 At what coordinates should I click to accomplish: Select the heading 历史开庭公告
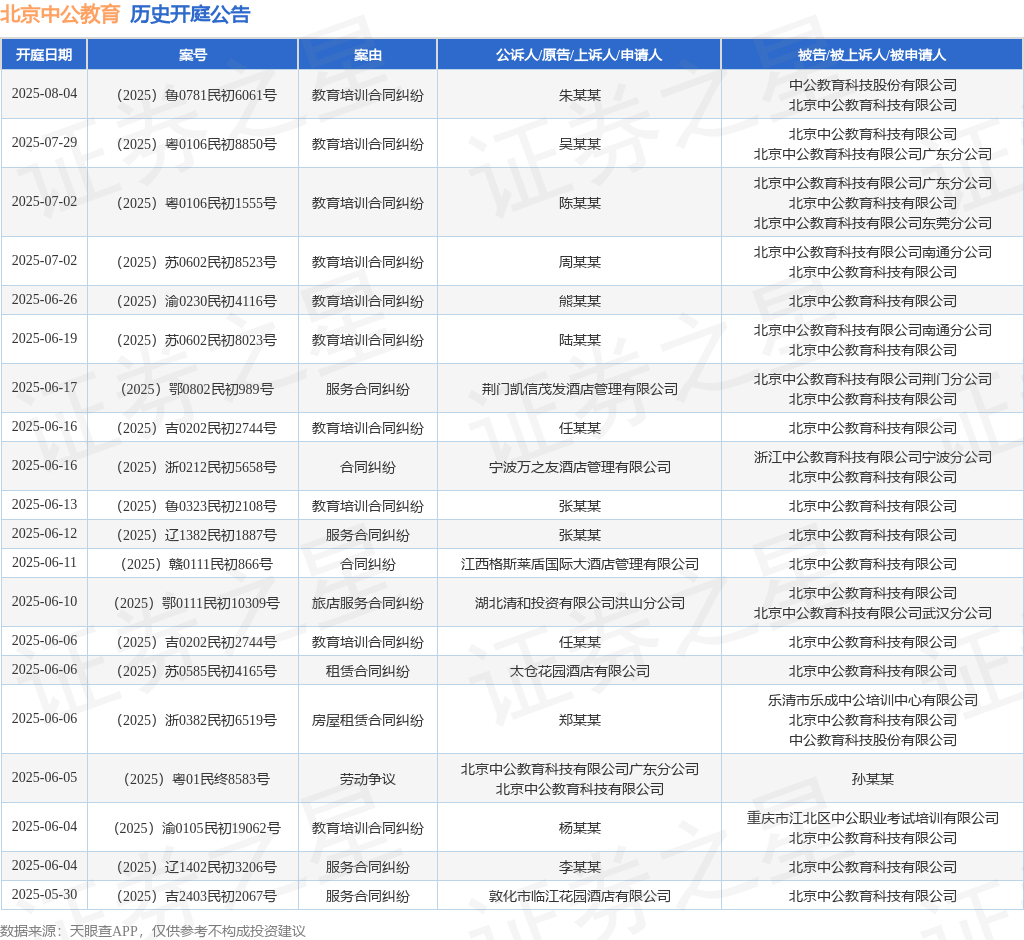pyautogui.click(x=190, y=14)
